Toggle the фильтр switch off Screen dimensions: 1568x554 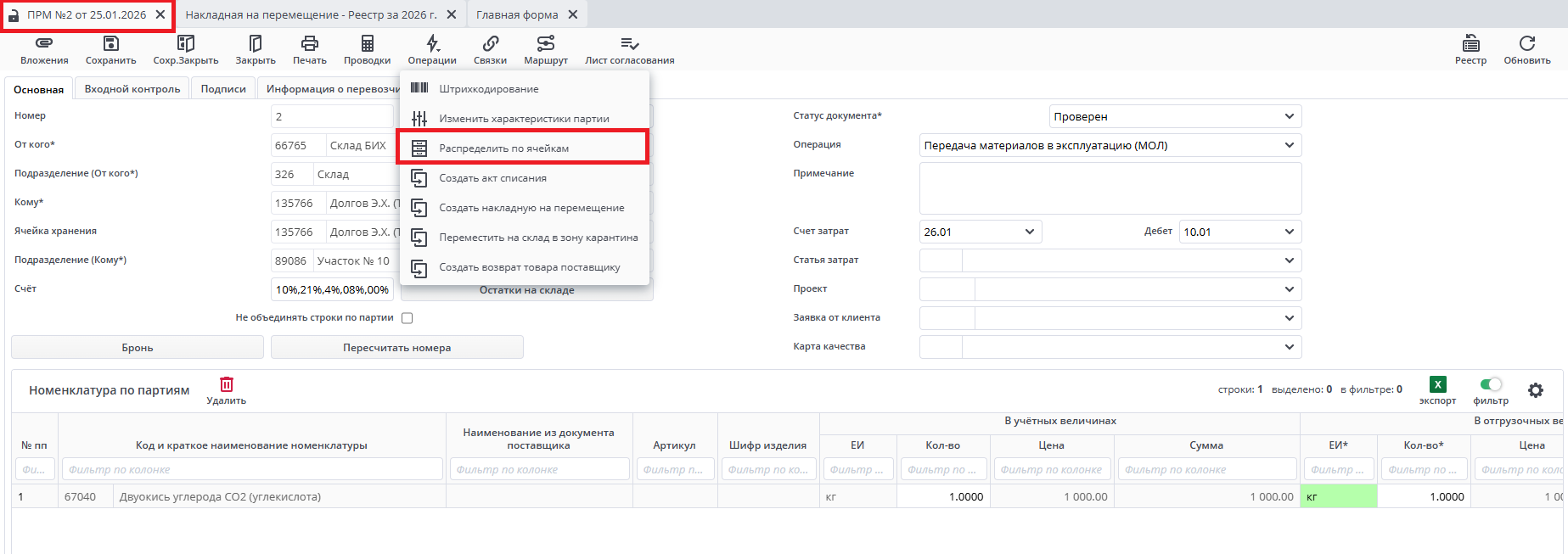click(1491, 384)
